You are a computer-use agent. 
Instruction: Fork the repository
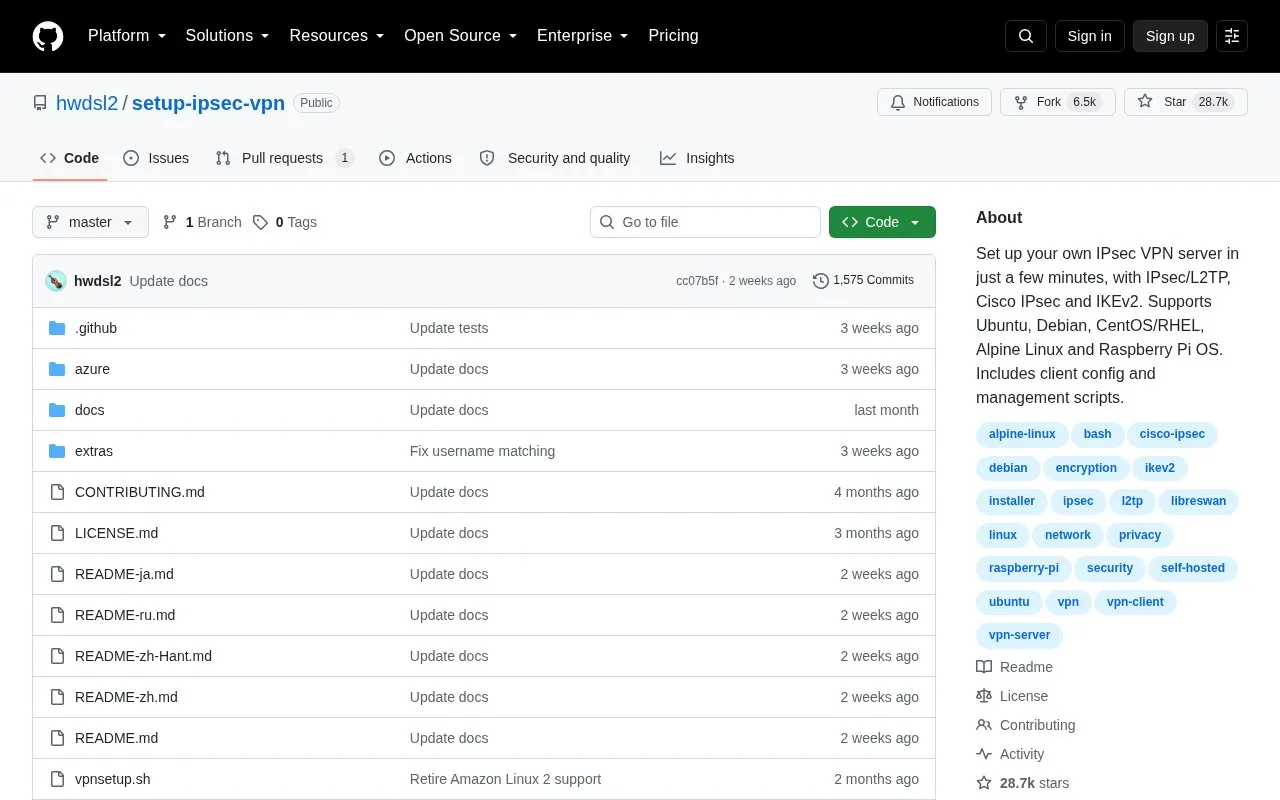click(x=1058, y=102)
